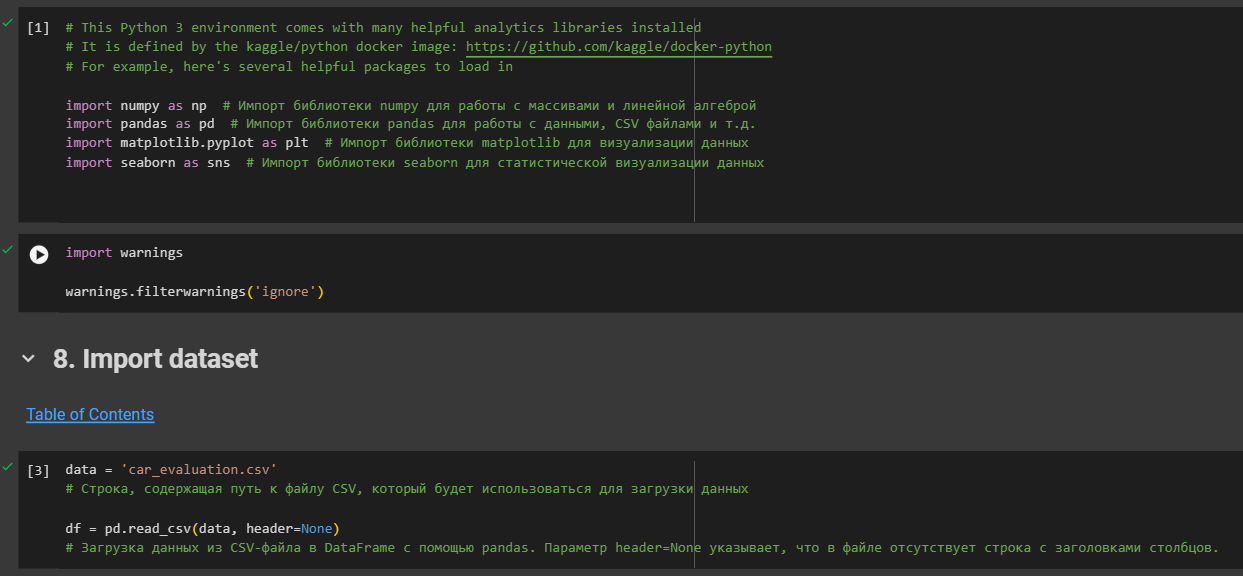
Task: Open the Table of Contents link
Action: (x=90, y=414)
